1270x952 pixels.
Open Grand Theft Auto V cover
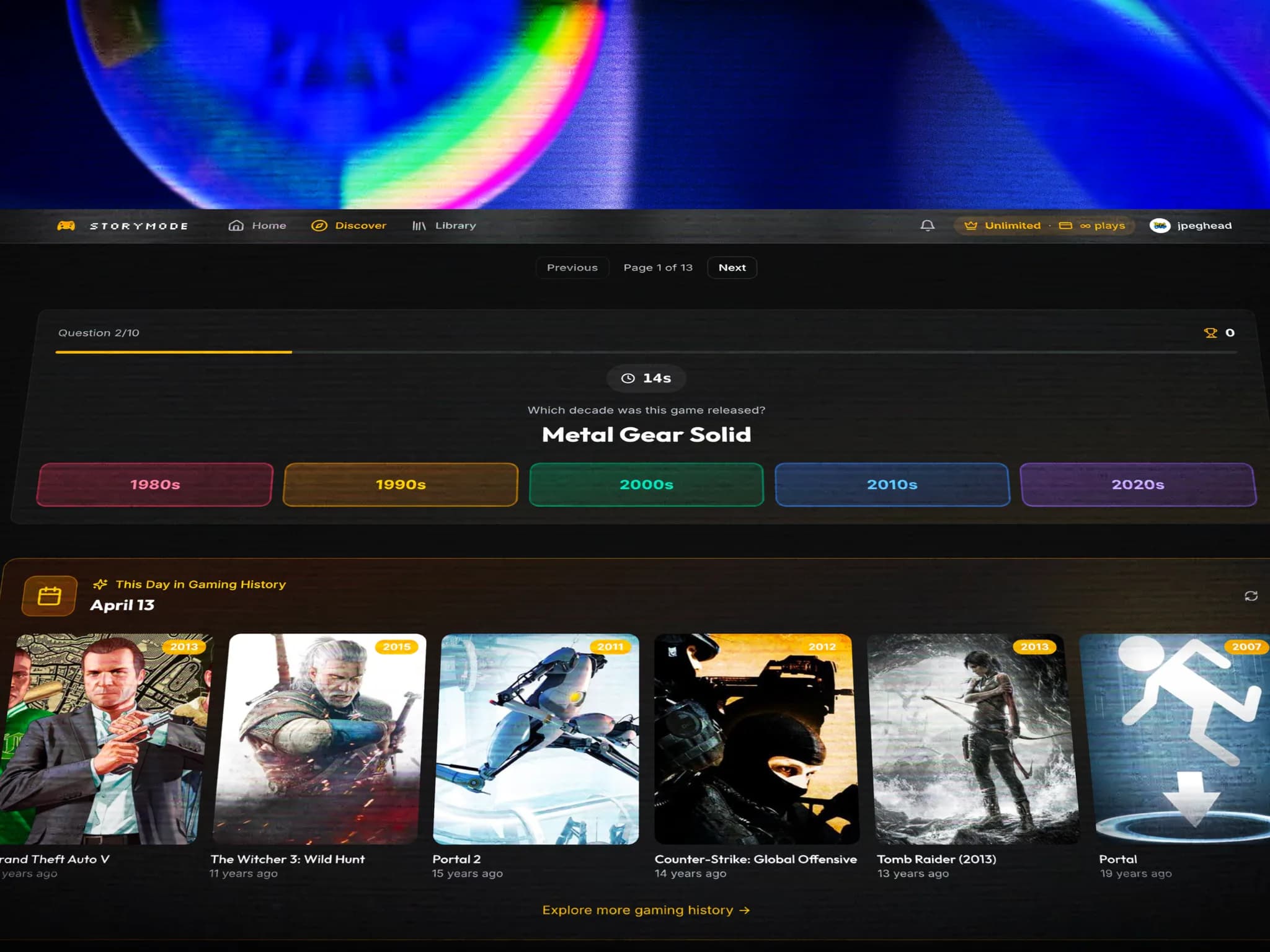105,739
